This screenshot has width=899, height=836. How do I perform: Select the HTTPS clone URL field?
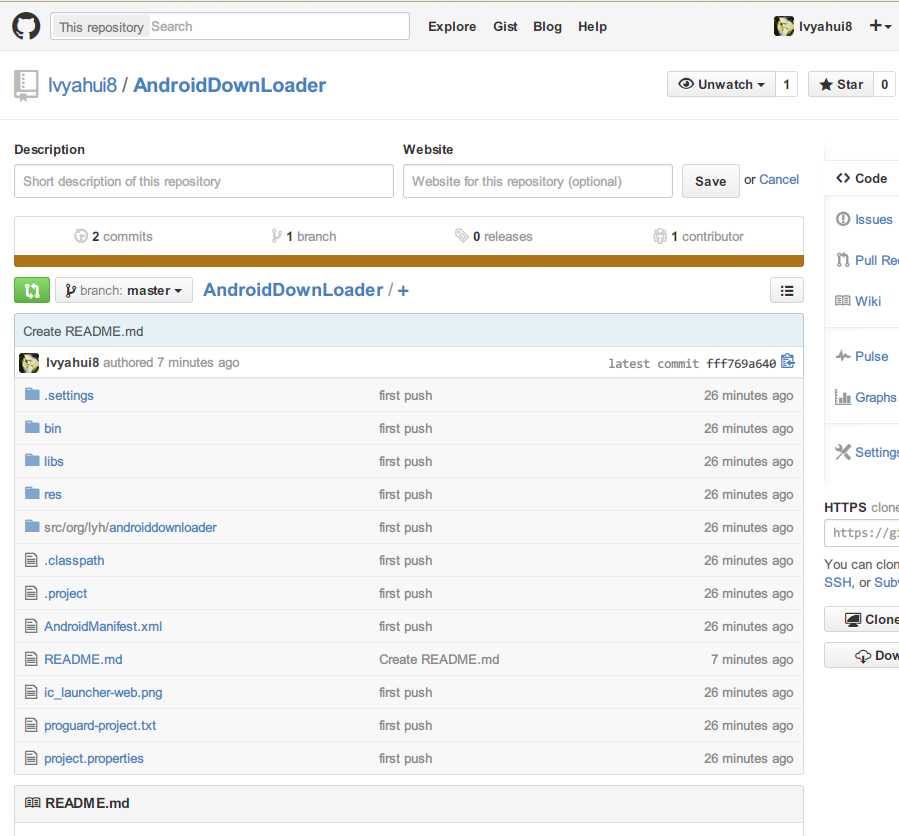[x=861, y=533]
